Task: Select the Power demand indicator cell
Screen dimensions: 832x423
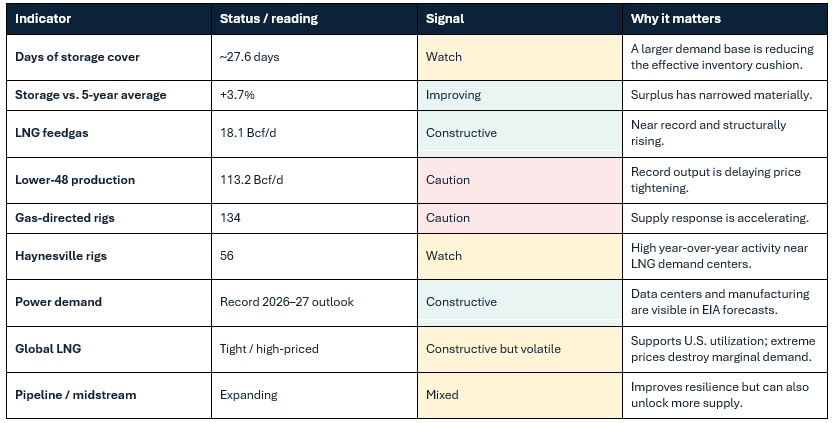Action: (109, 303)
